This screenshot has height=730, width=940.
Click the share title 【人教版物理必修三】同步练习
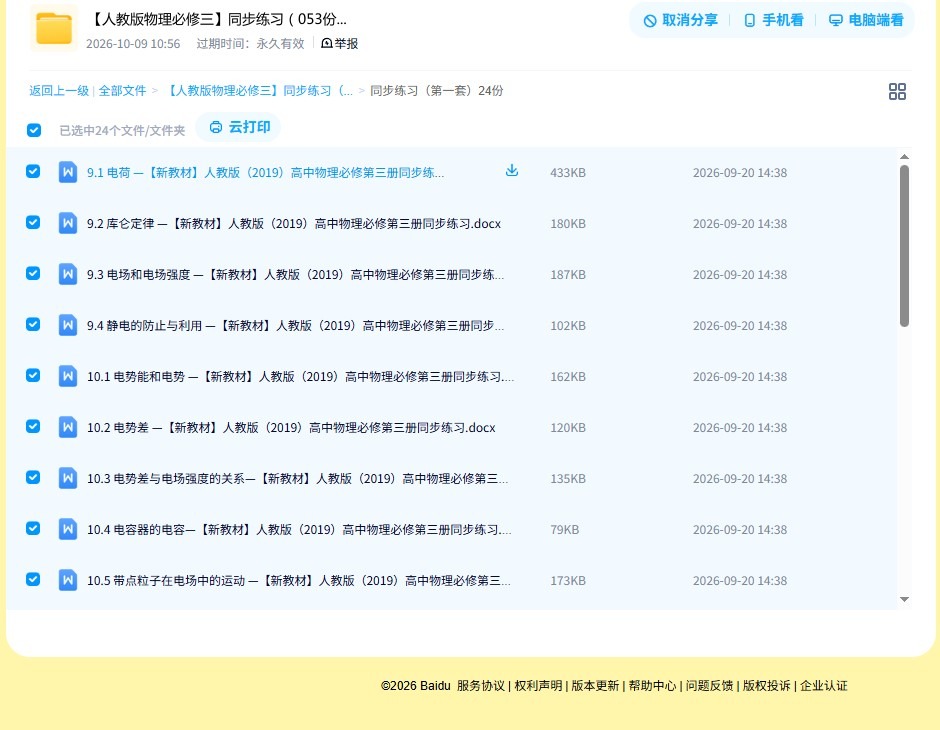coord(218,19)
